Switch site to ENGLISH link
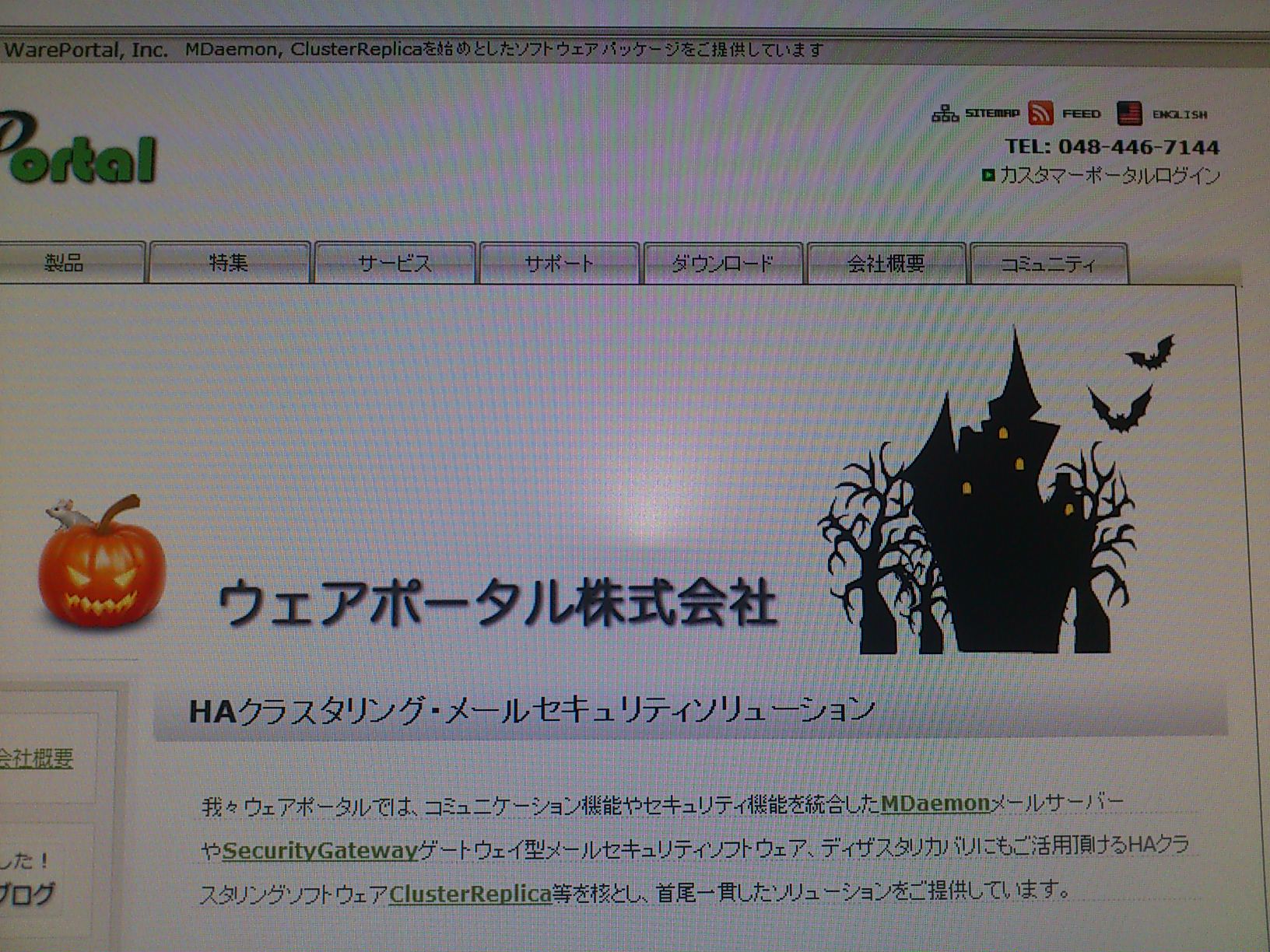The width and height of the screenshot is (1270, 952). pyautogui.click(x=1180, y=114)
